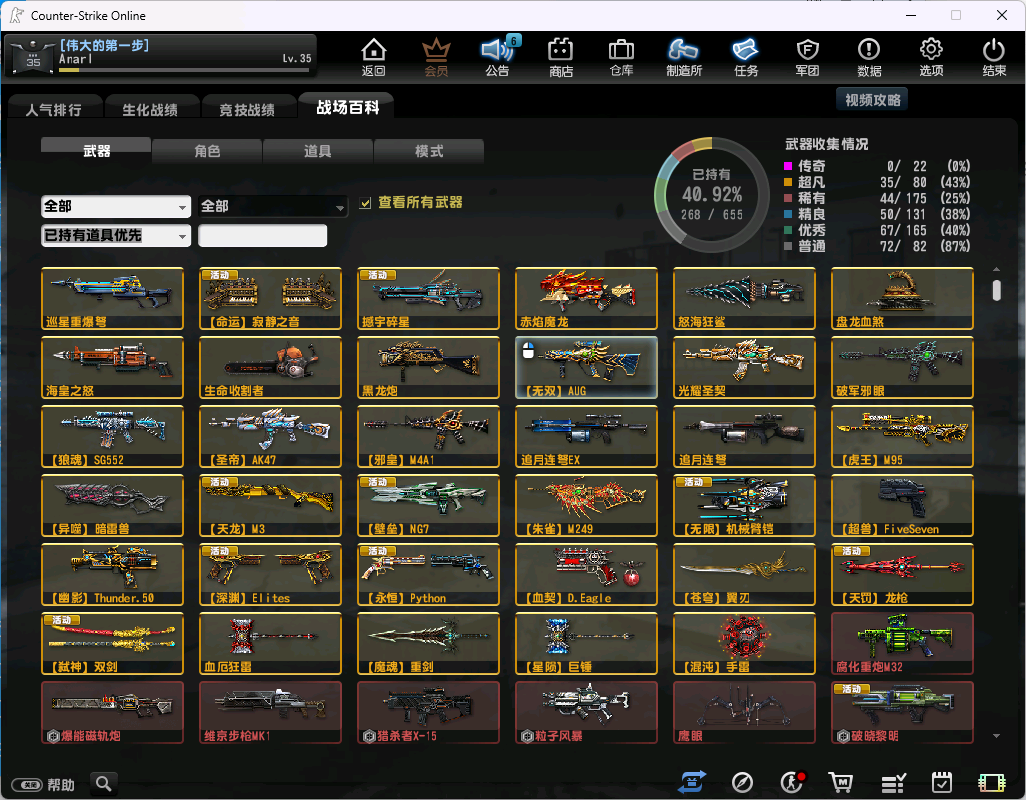Image resolution: width=1026 pixels, height=800 pixels.
Task: Click the scroll-up arrow of weapon list
Action: 996,269
